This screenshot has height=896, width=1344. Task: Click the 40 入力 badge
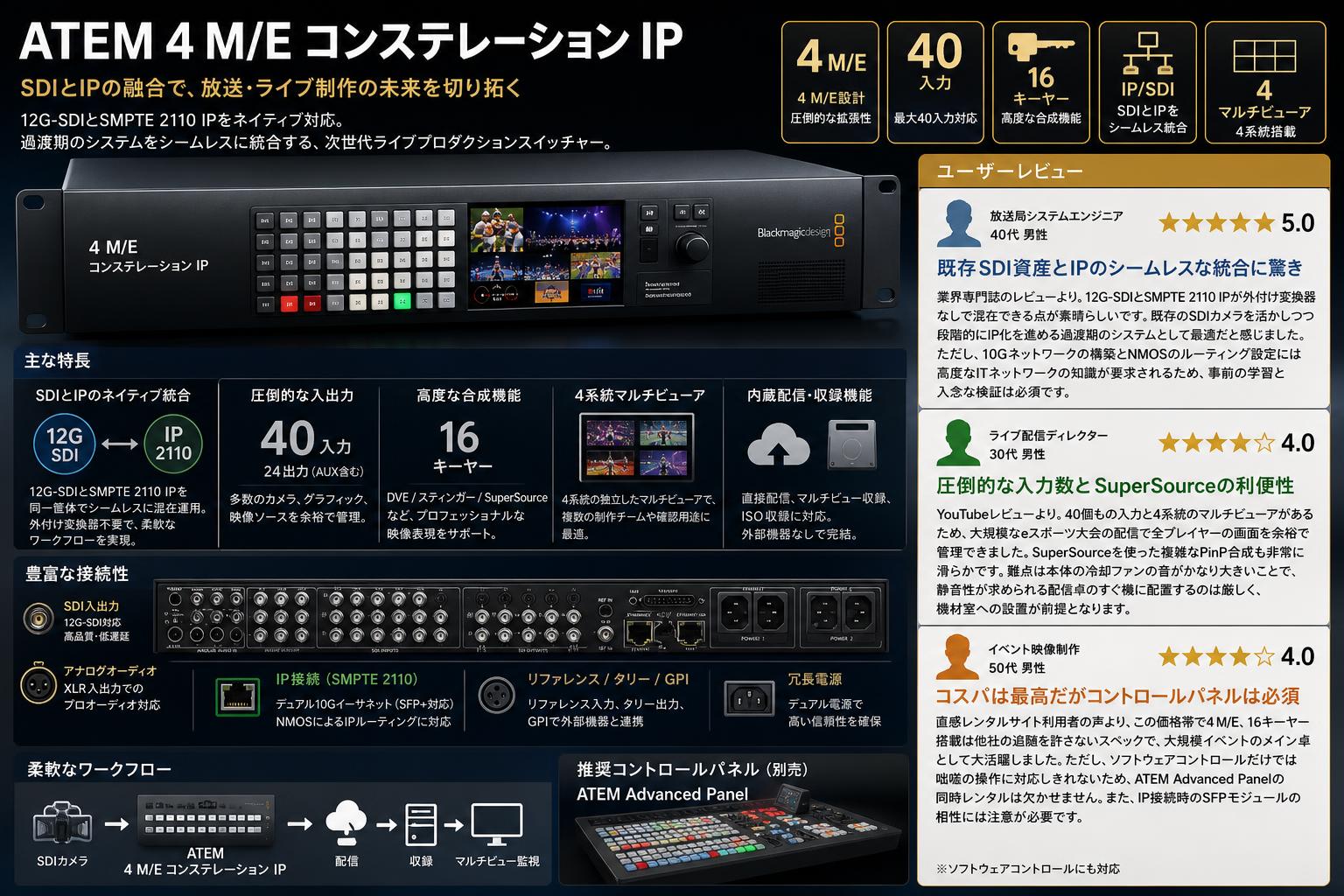pos(935,81)
